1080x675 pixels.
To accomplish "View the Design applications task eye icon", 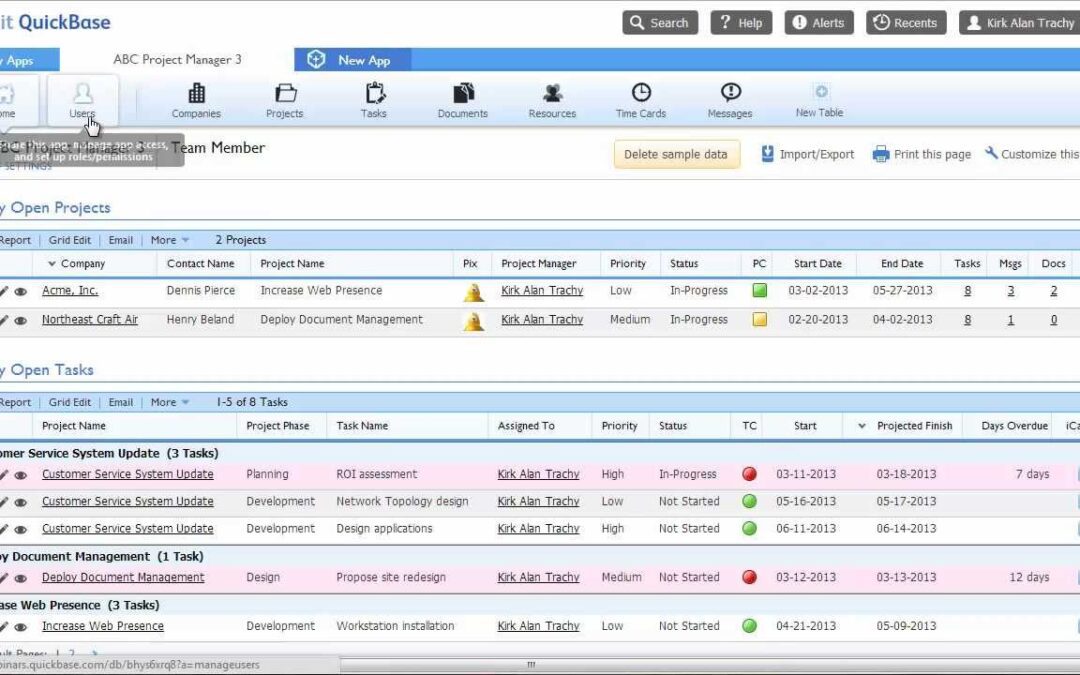I will (x=21, y=530).
